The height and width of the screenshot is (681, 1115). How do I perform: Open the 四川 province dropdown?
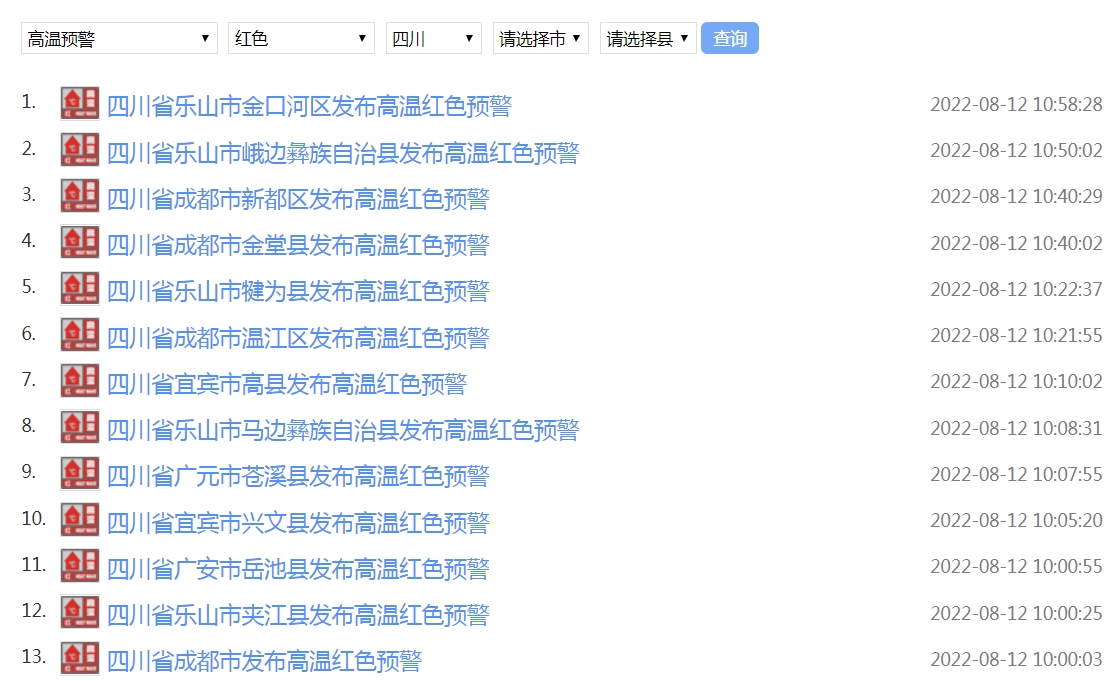coord(434,39)
